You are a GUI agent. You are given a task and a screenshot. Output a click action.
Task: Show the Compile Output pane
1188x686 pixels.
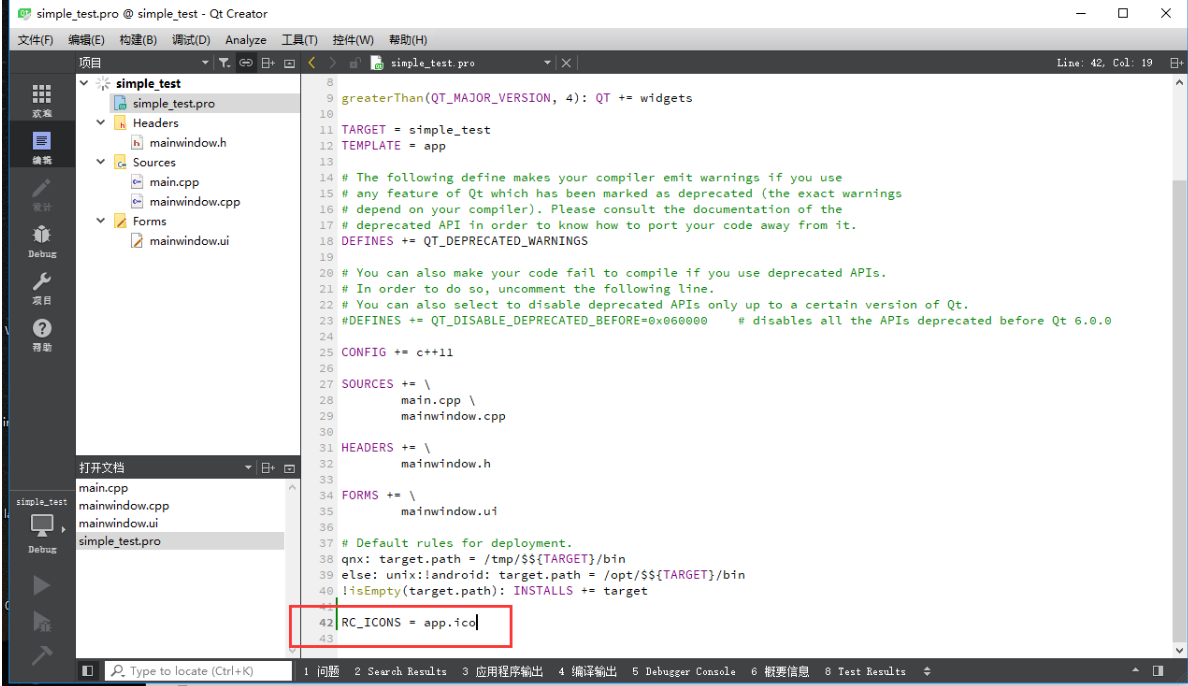587,672
